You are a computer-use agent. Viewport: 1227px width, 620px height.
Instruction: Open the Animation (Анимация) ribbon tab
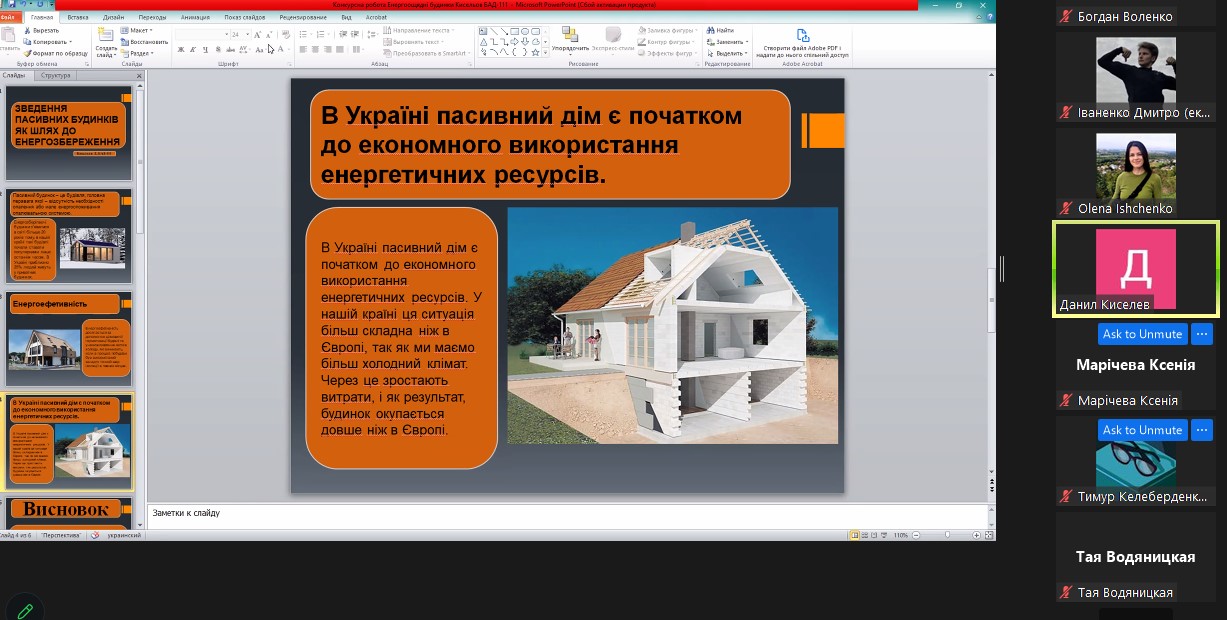[195, 17]
